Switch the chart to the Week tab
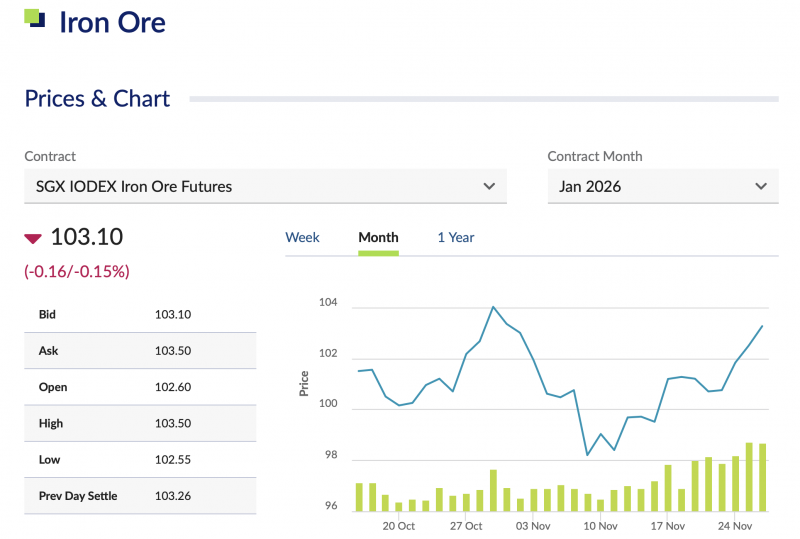The height and width of the screenshot is (539, 800). tap(302, 238)
